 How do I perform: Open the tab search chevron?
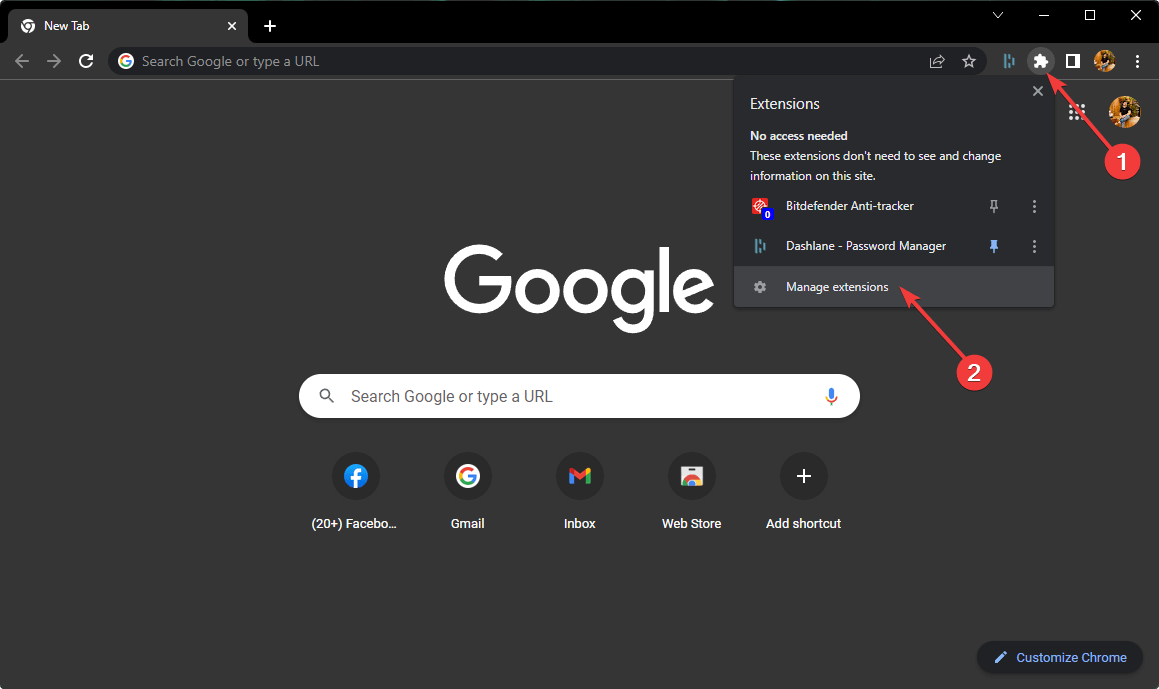997,15
